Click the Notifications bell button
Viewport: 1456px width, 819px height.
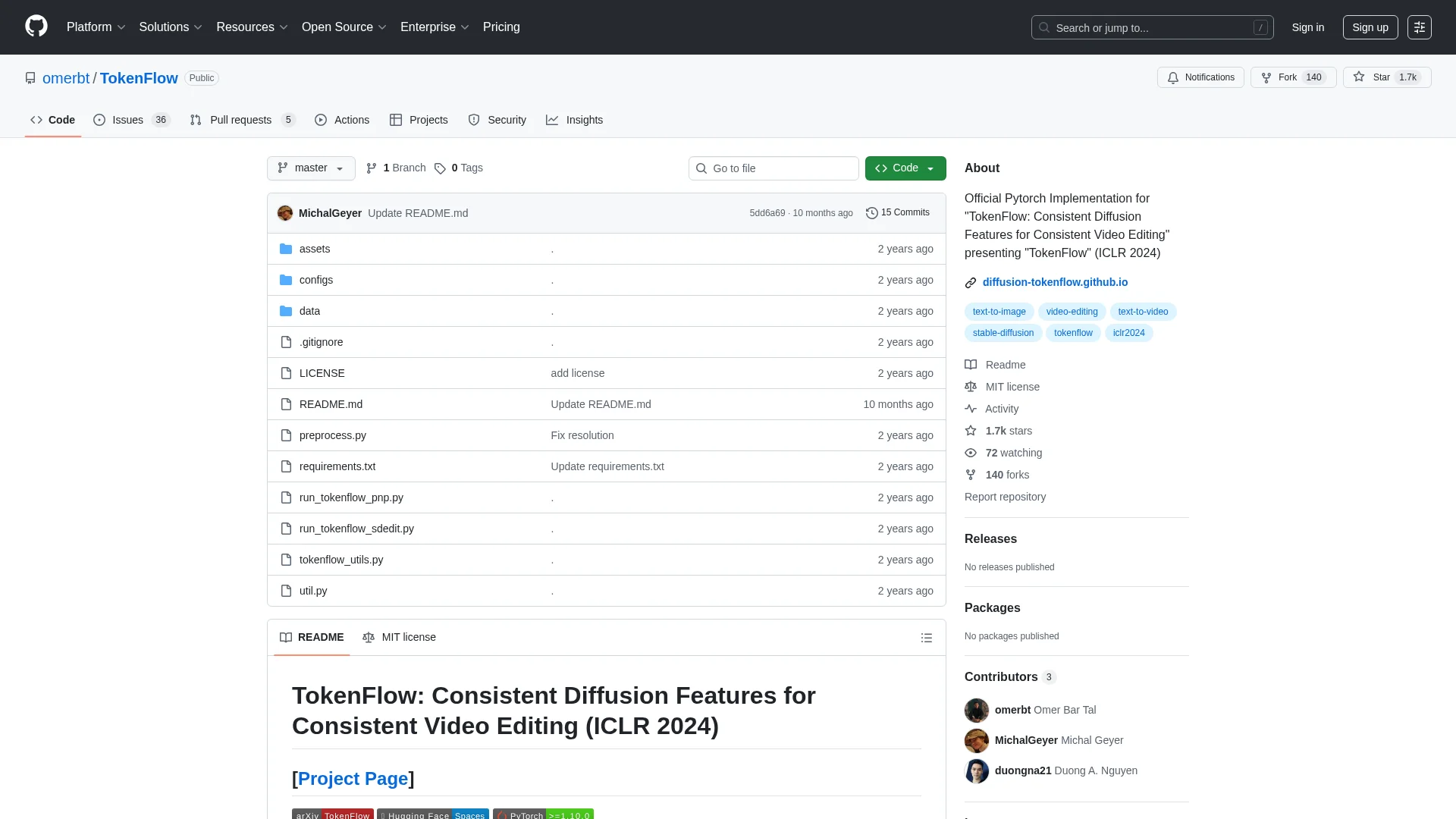click(1200, 77)
